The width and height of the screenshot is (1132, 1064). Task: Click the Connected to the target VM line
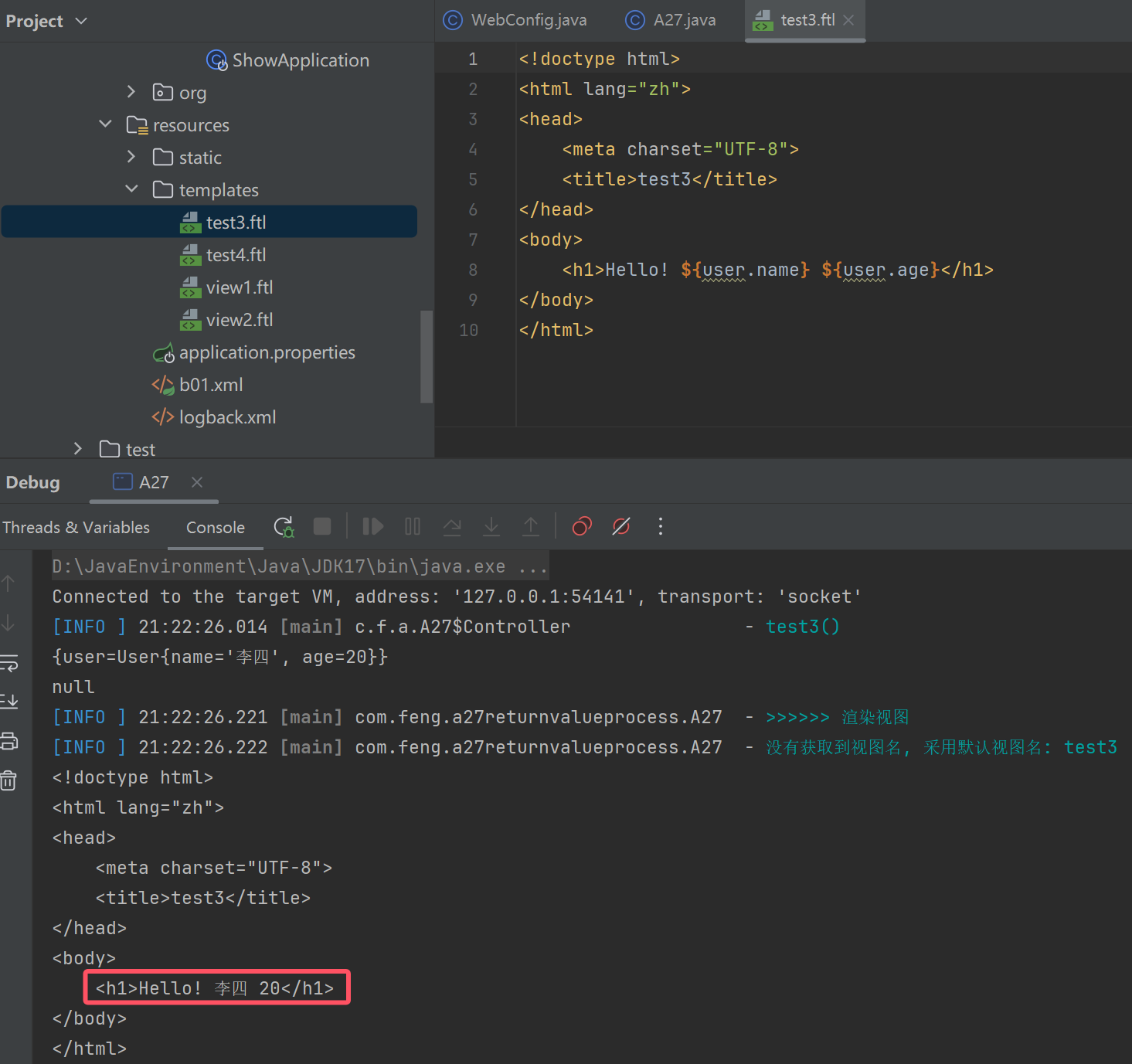457,597
